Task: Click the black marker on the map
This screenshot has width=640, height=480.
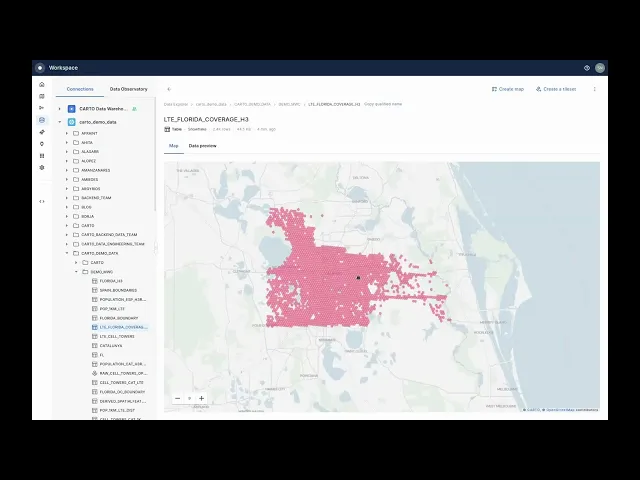Action: 358,278
